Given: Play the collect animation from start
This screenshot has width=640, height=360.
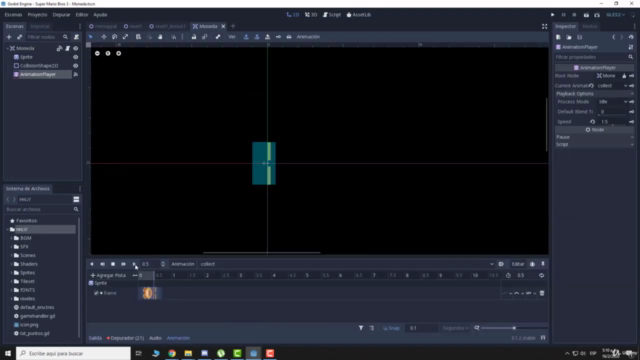Looking at the screenshot, I should click(123, 264).
